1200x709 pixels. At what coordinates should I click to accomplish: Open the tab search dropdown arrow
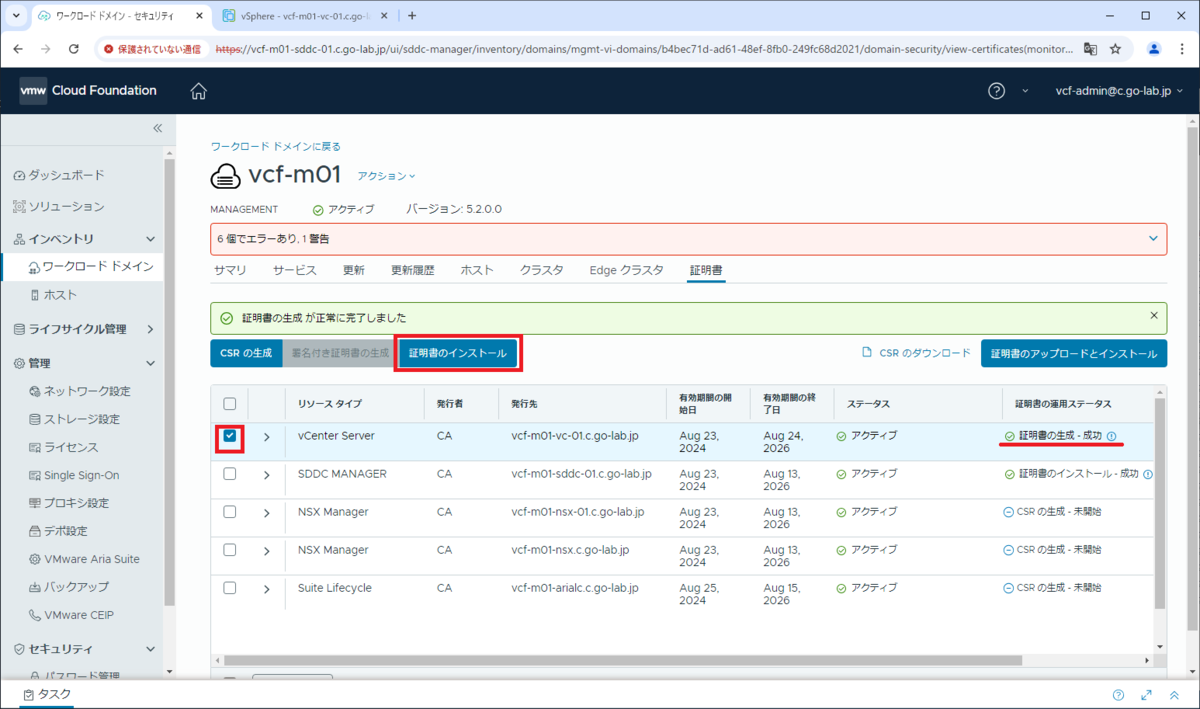coord(16,16)
